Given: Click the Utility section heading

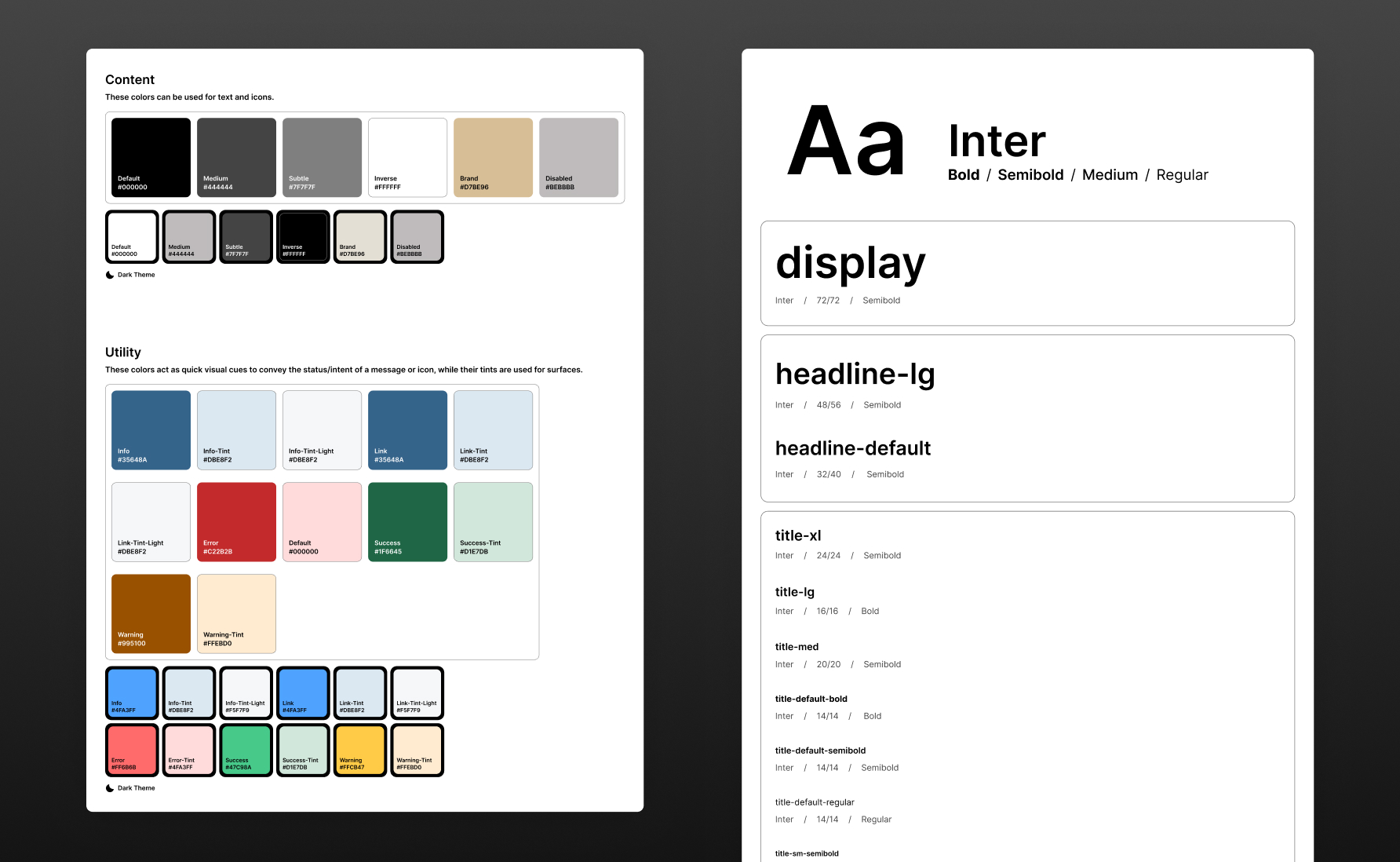Looking at the screenshot, I should tap(123, 352).
